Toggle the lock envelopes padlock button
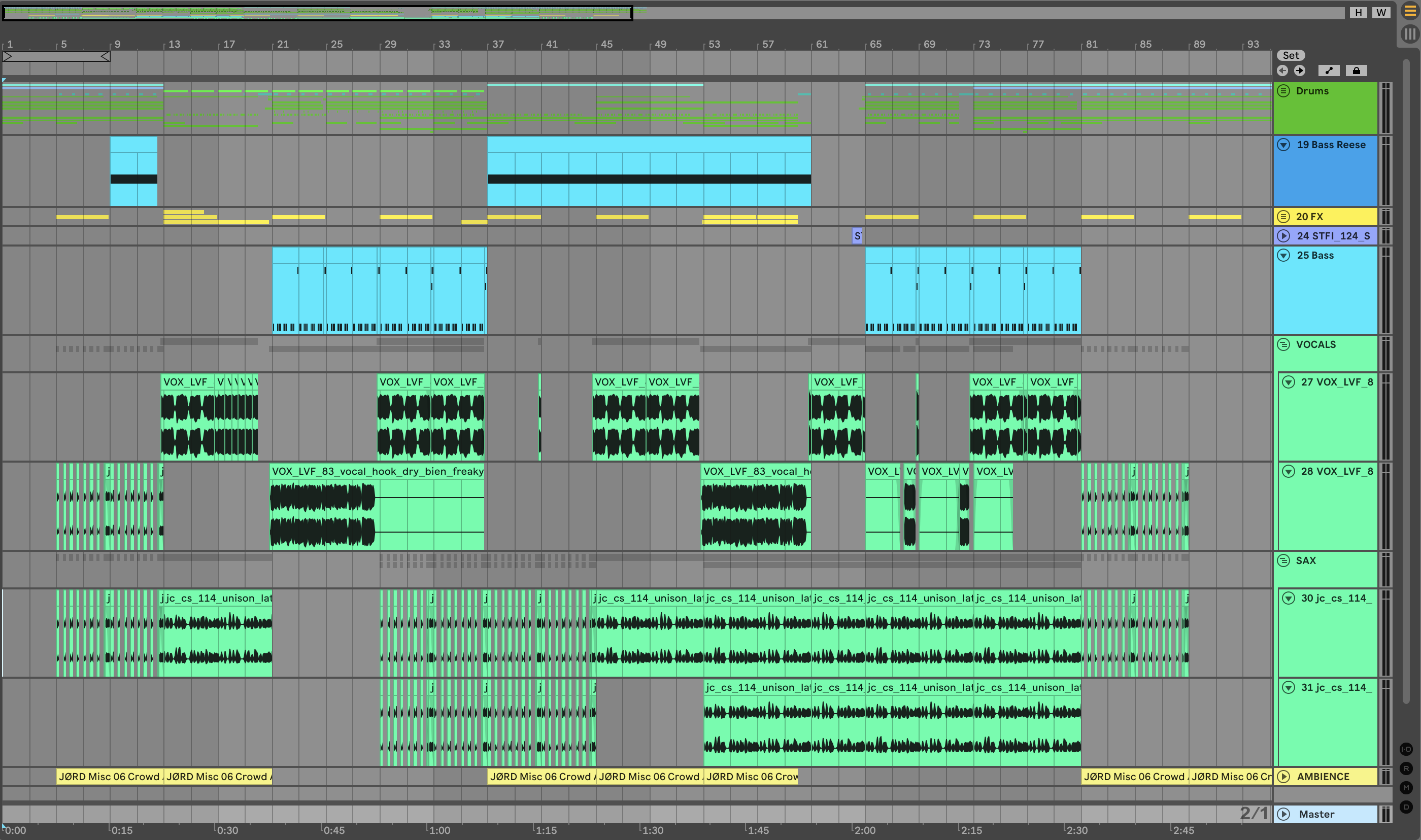The width and height of the screenshot is (1421, 840). 1357,71
